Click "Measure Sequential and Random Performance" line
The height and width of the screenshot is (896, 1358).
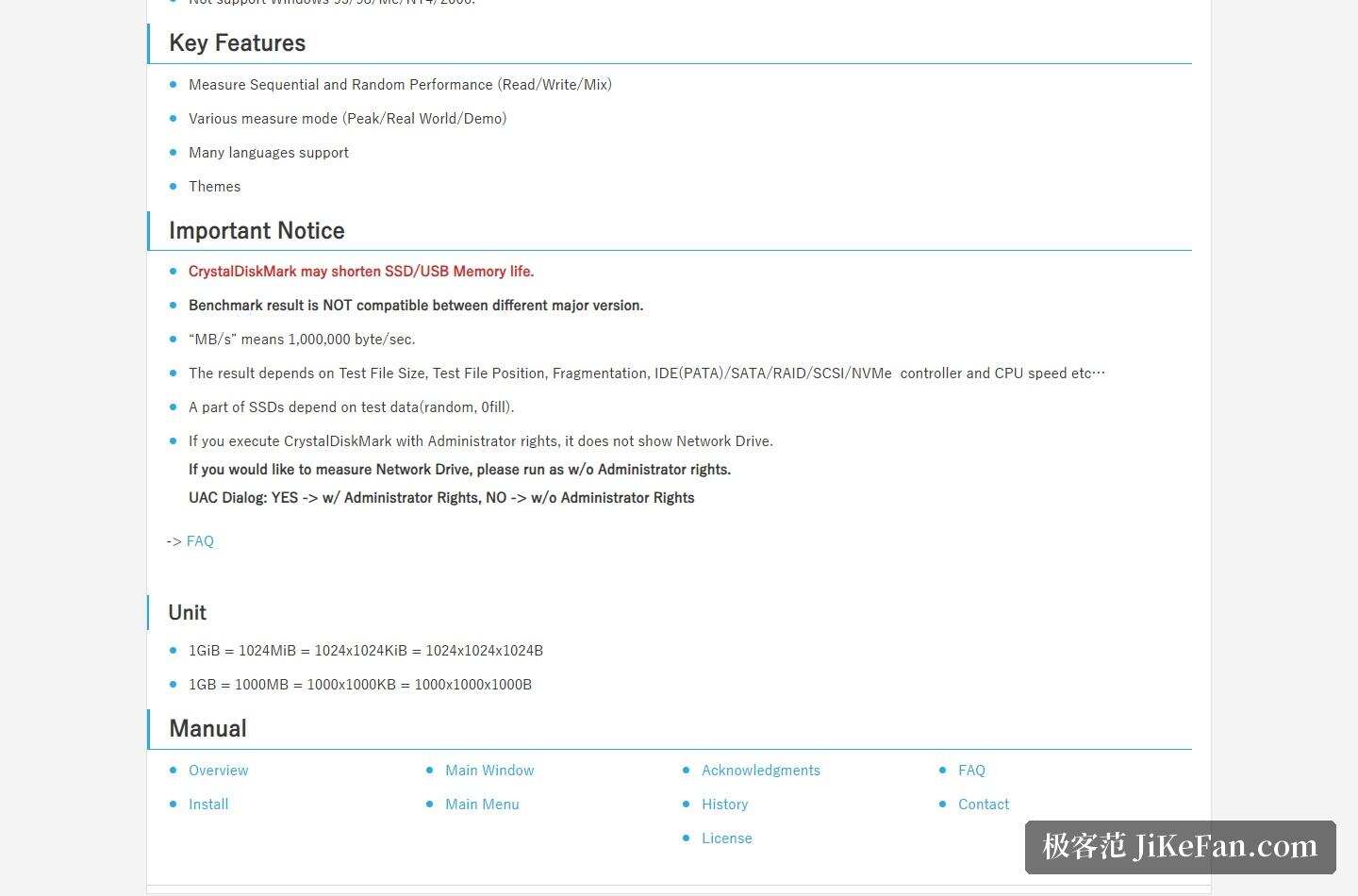(400, 85)
